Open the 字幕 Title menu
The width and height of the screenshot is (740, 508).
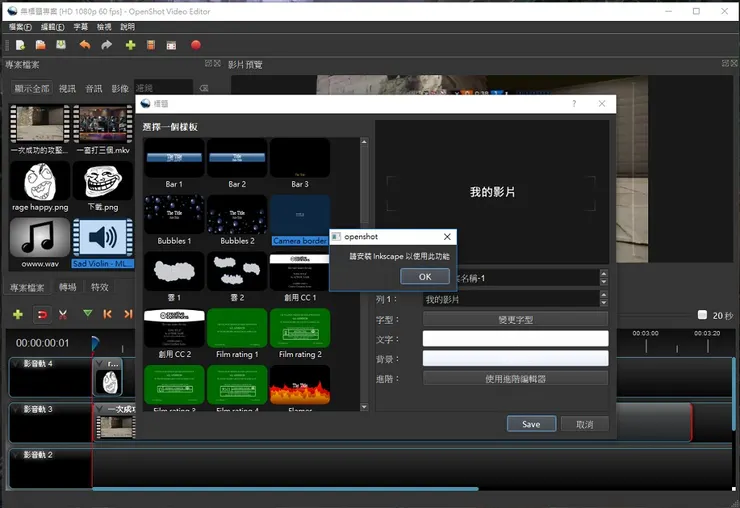coord(81,27)
